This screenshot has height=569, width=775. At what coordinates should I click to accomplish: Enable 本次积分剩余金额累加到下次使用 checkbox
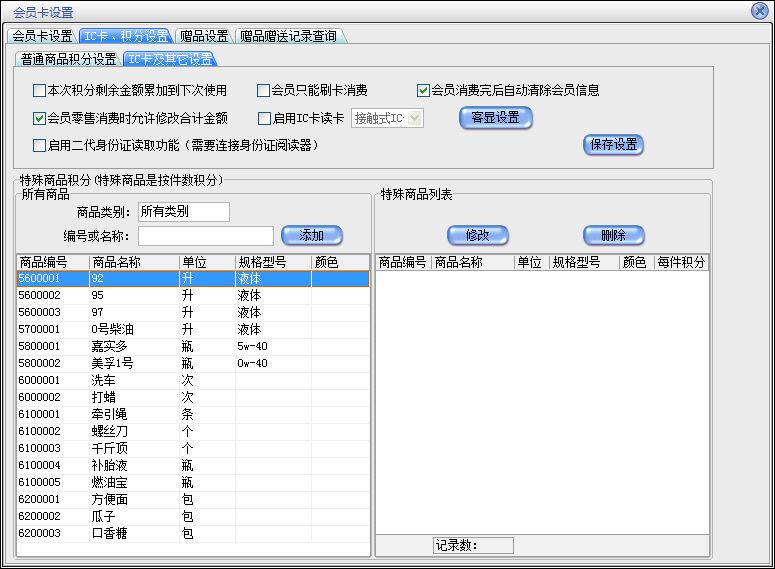(40, 91)
